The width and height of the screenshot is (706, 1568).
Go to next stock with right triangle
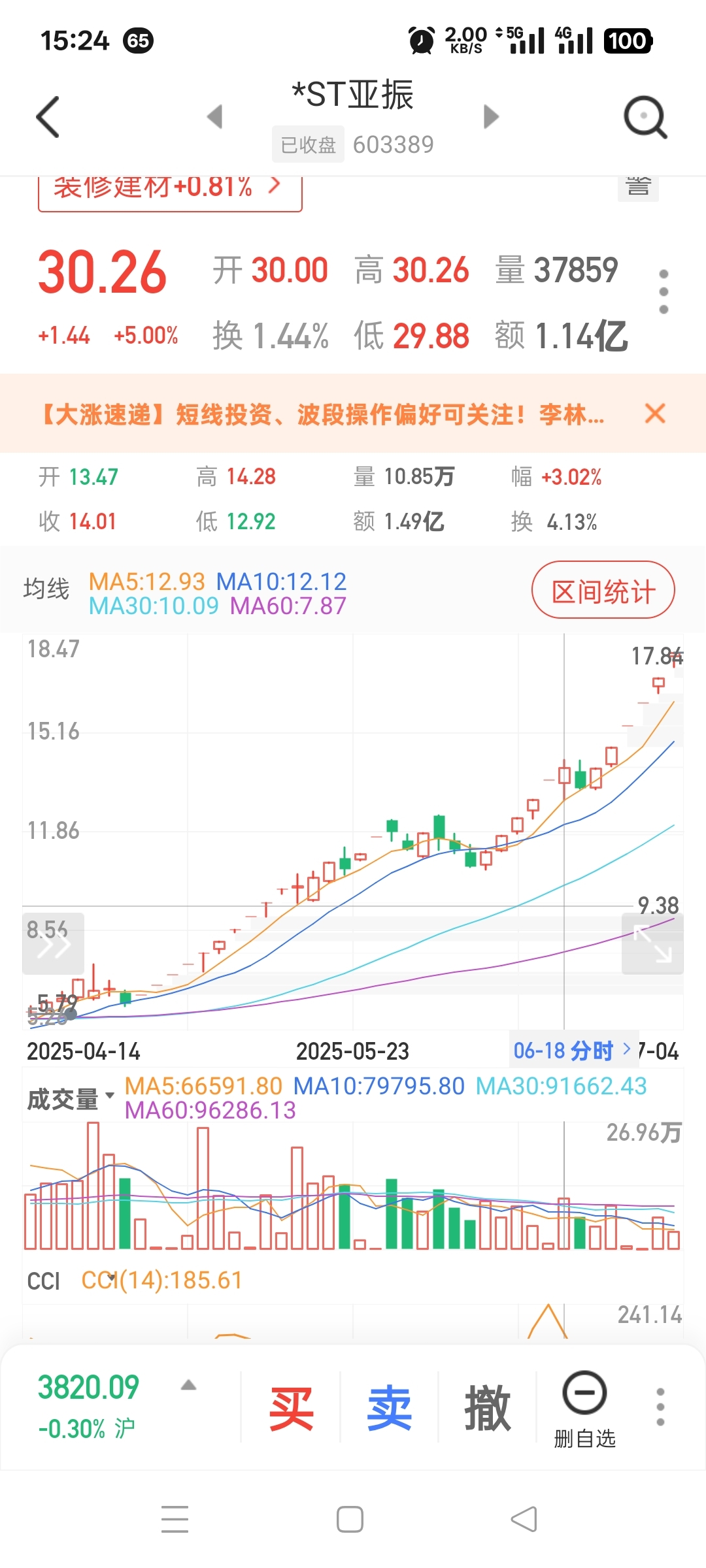[x=491, y=117]
